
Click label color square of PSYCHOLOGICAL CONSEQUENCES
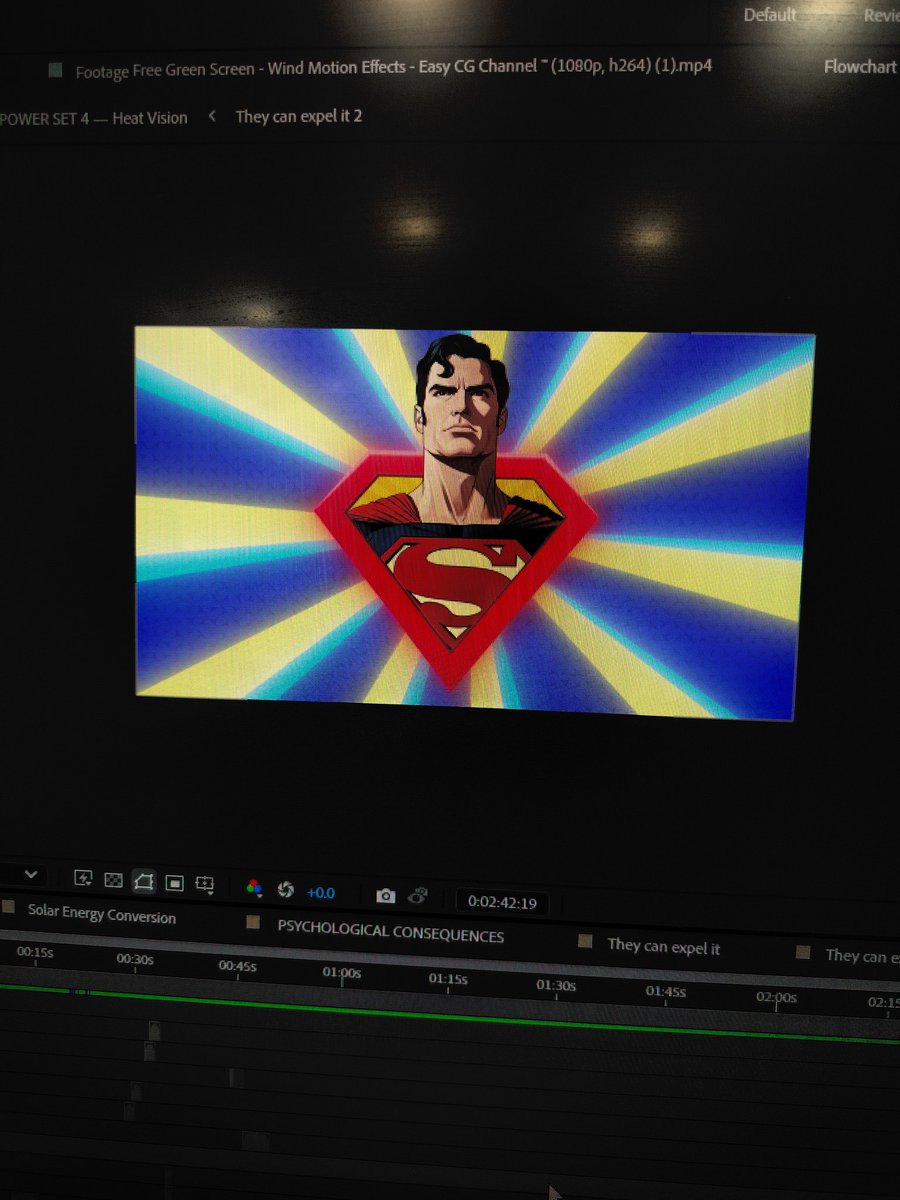pos(253,922)
